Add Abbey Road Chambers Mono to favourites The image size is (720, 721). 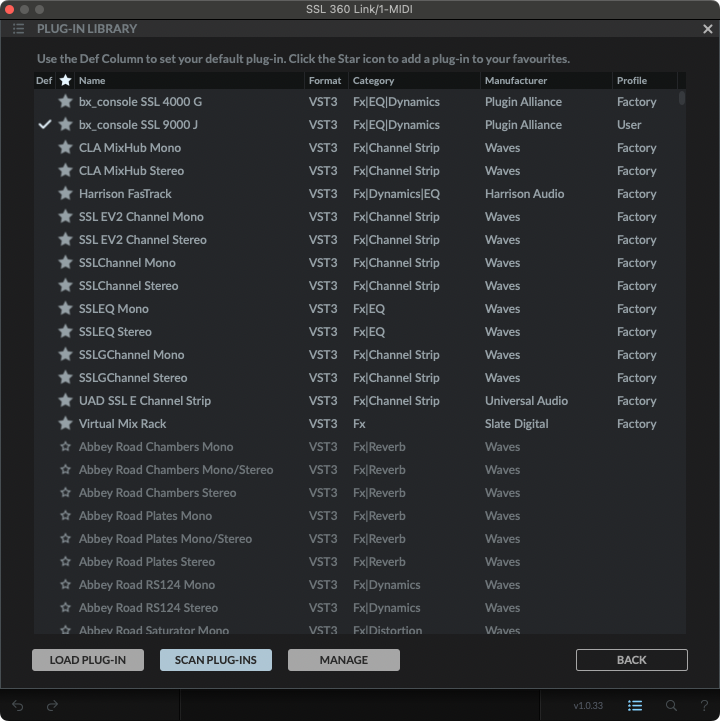click(x=65, y=447)
